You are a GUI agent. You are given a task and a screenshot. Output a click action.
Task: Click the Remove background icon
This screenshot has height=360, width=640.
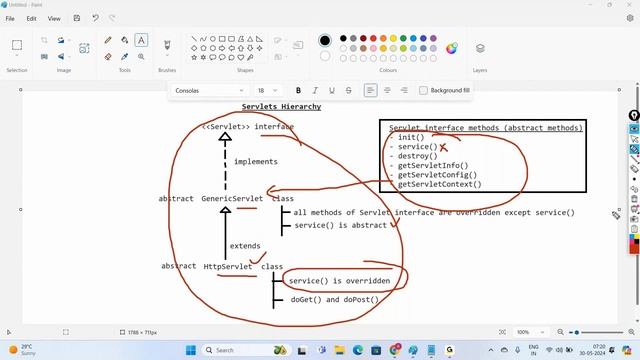tap(84, 48)
